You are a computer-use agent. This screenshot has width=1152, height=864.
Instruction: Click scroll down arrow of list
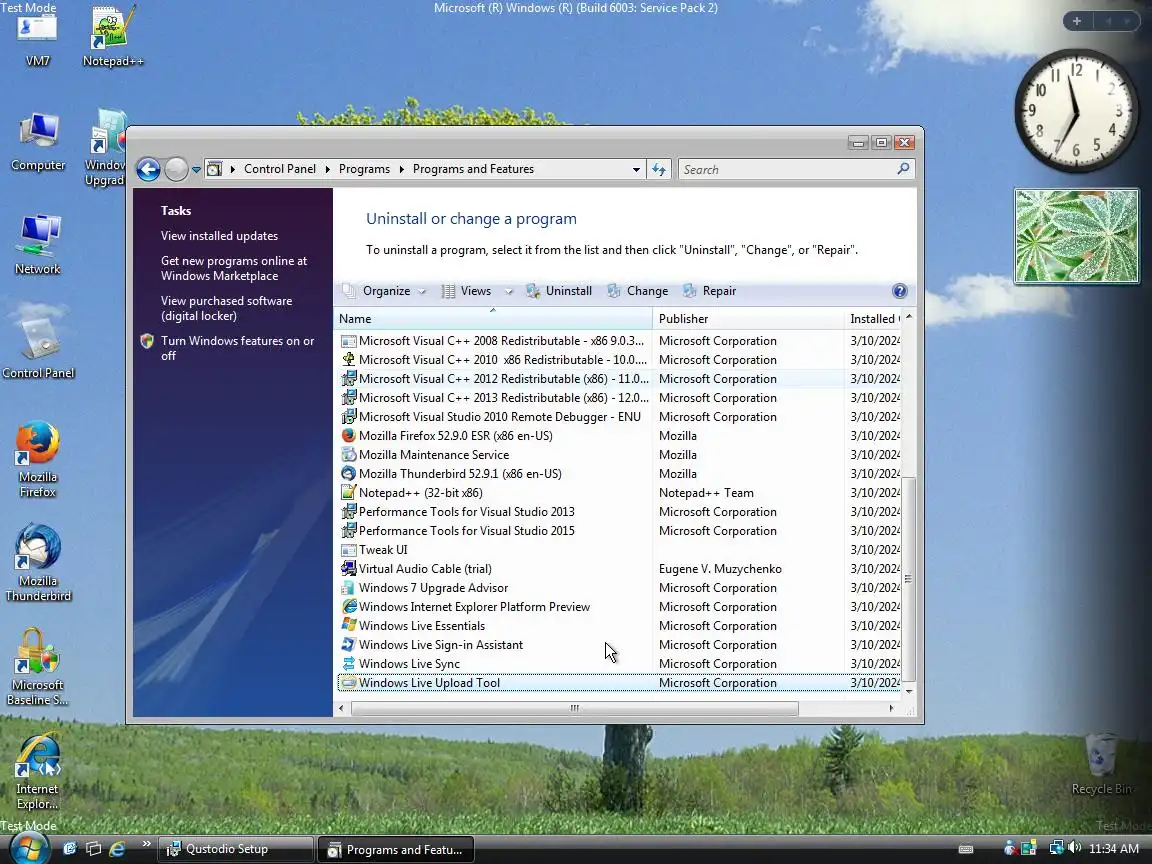click(x=909, y=691)
